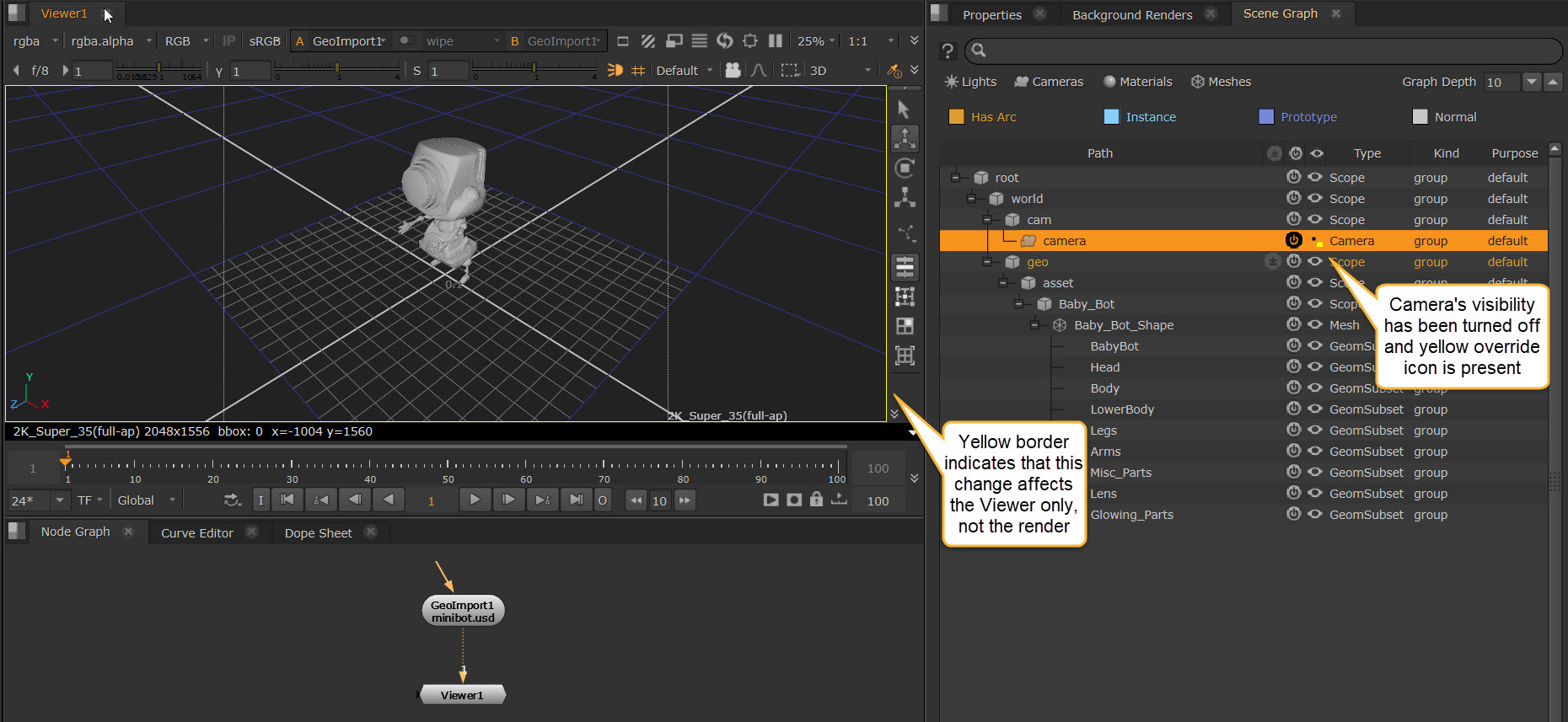
Task: Select the arrow selection tool in viewer
Action: [x=904, y=110]
